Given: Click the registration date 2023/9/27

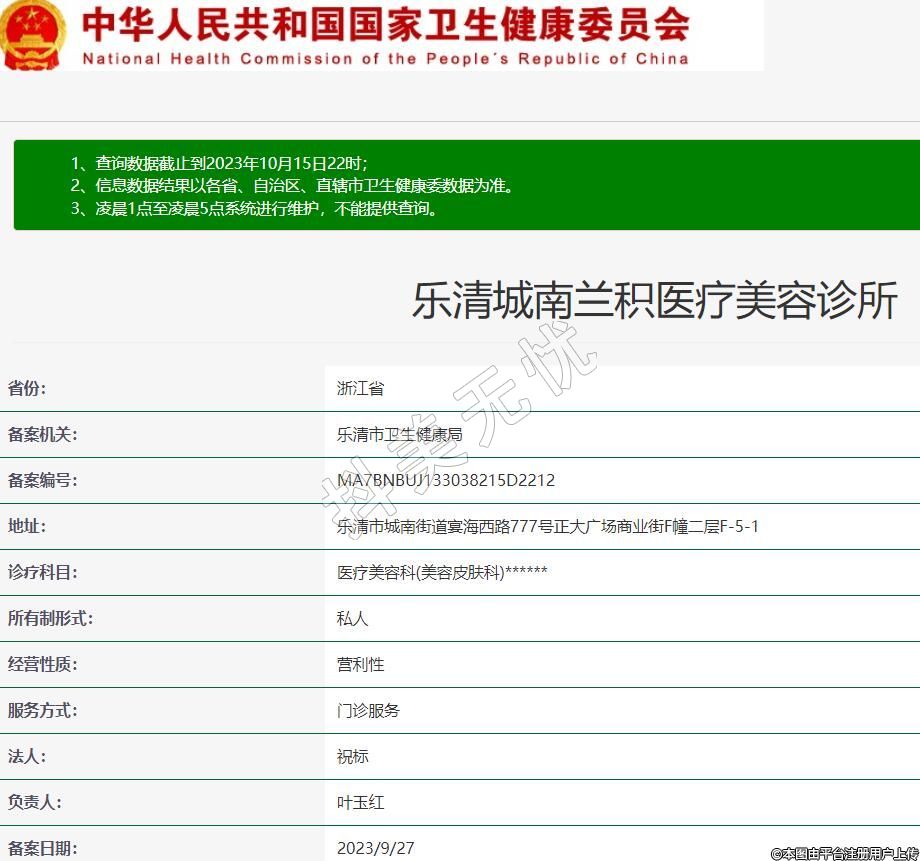Looking at the screenshot, I should click(x=375, y=848).
